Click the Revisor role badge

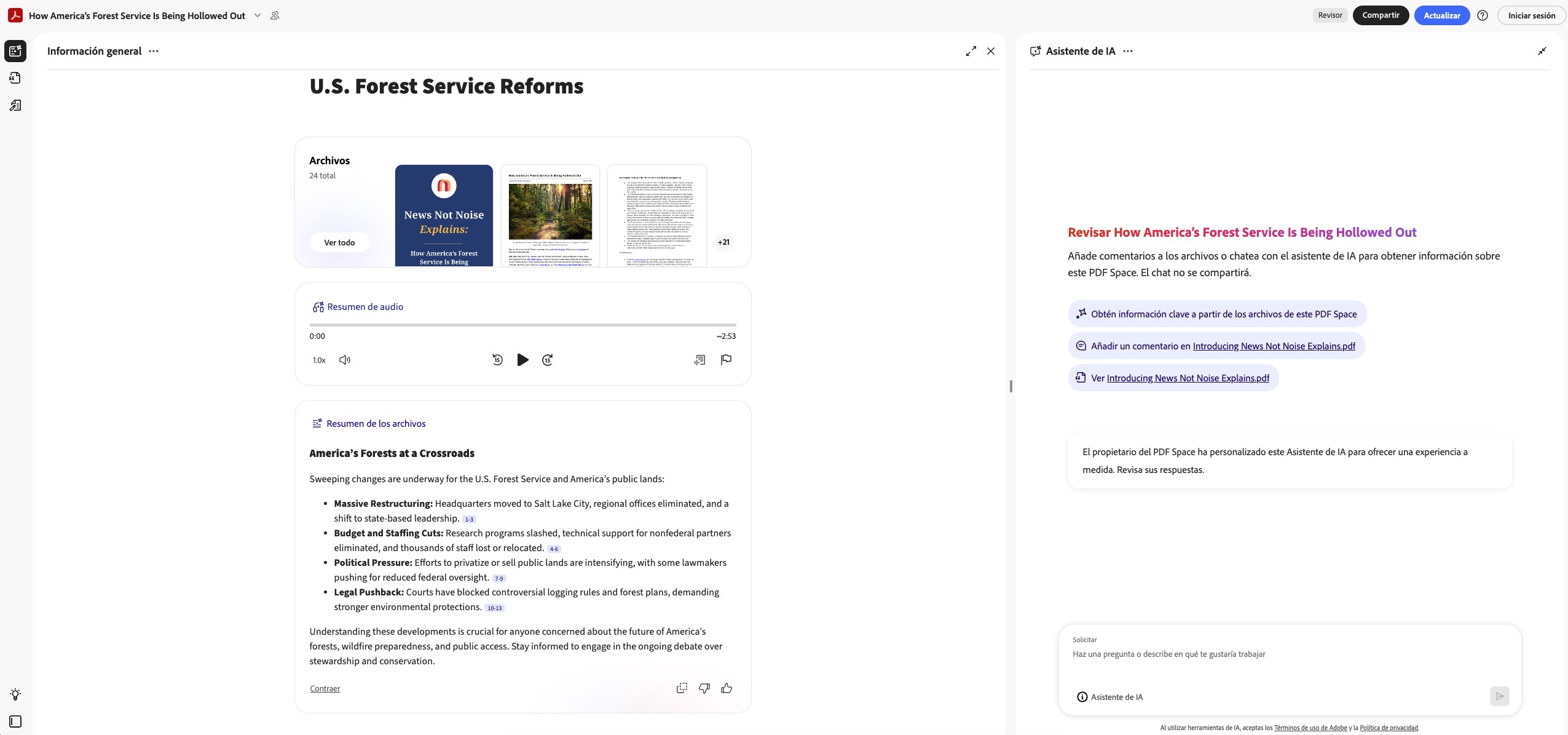pyautogui.click(x=1330, y=15)
